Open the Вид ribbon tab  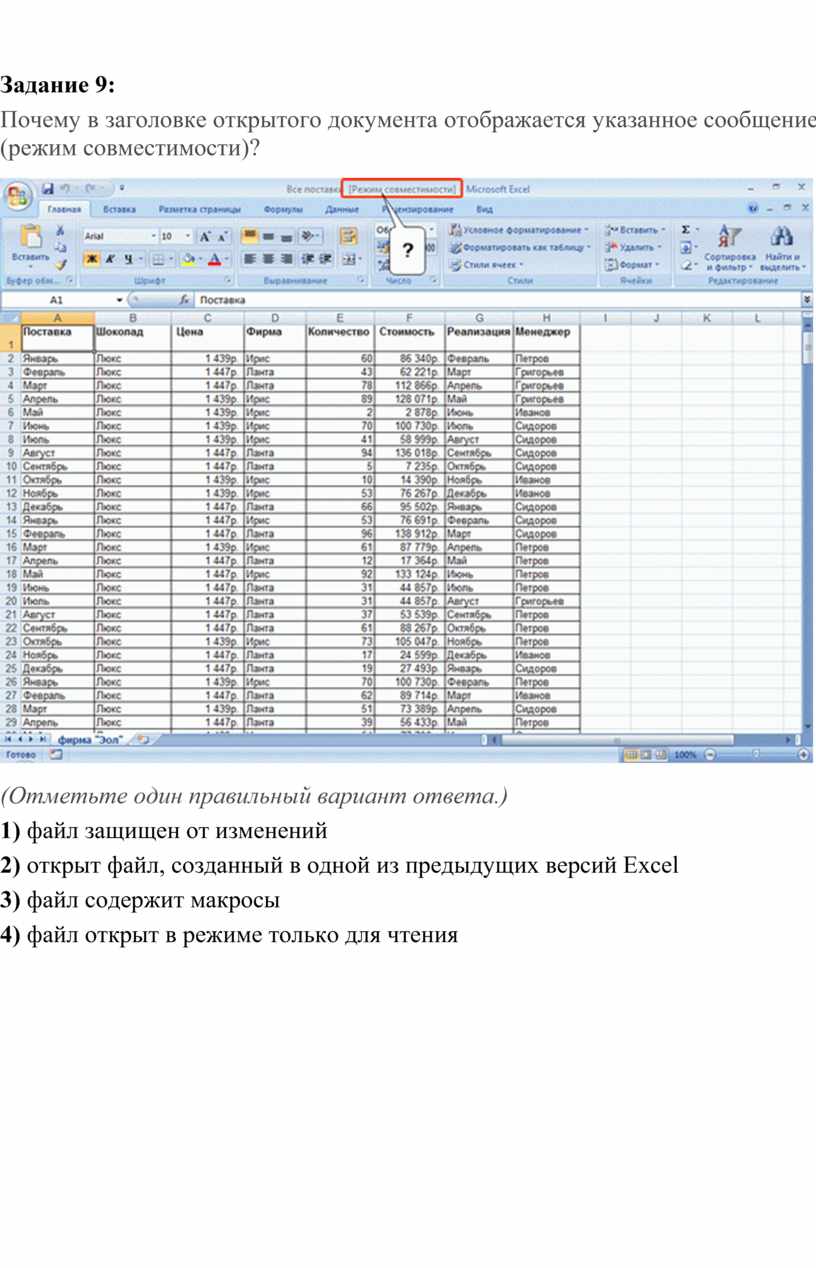tap(484, 210)
